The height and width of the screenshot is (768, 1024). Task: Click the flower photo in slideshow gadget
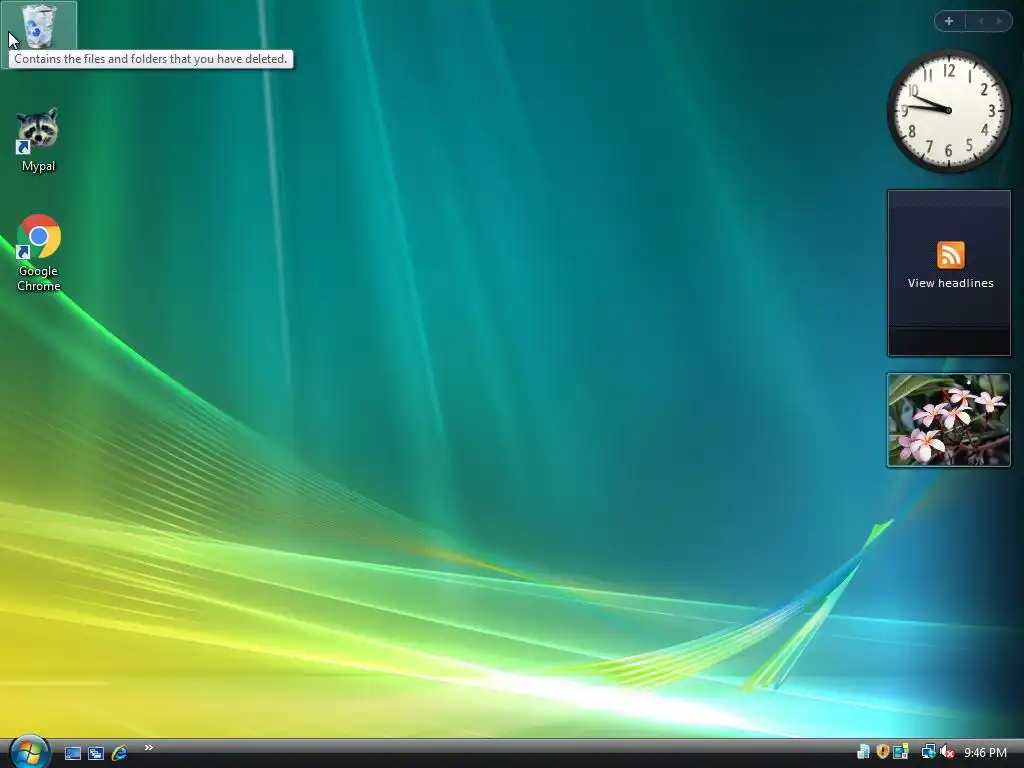click(x=948, y=420)
